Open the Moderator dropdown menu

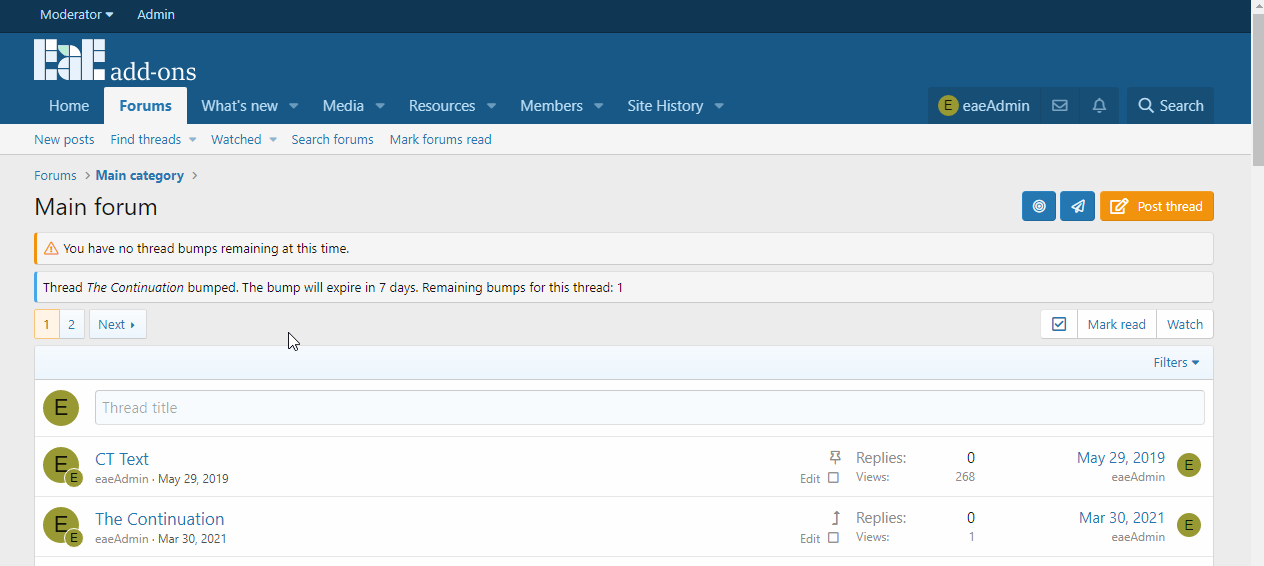point(77,15)
